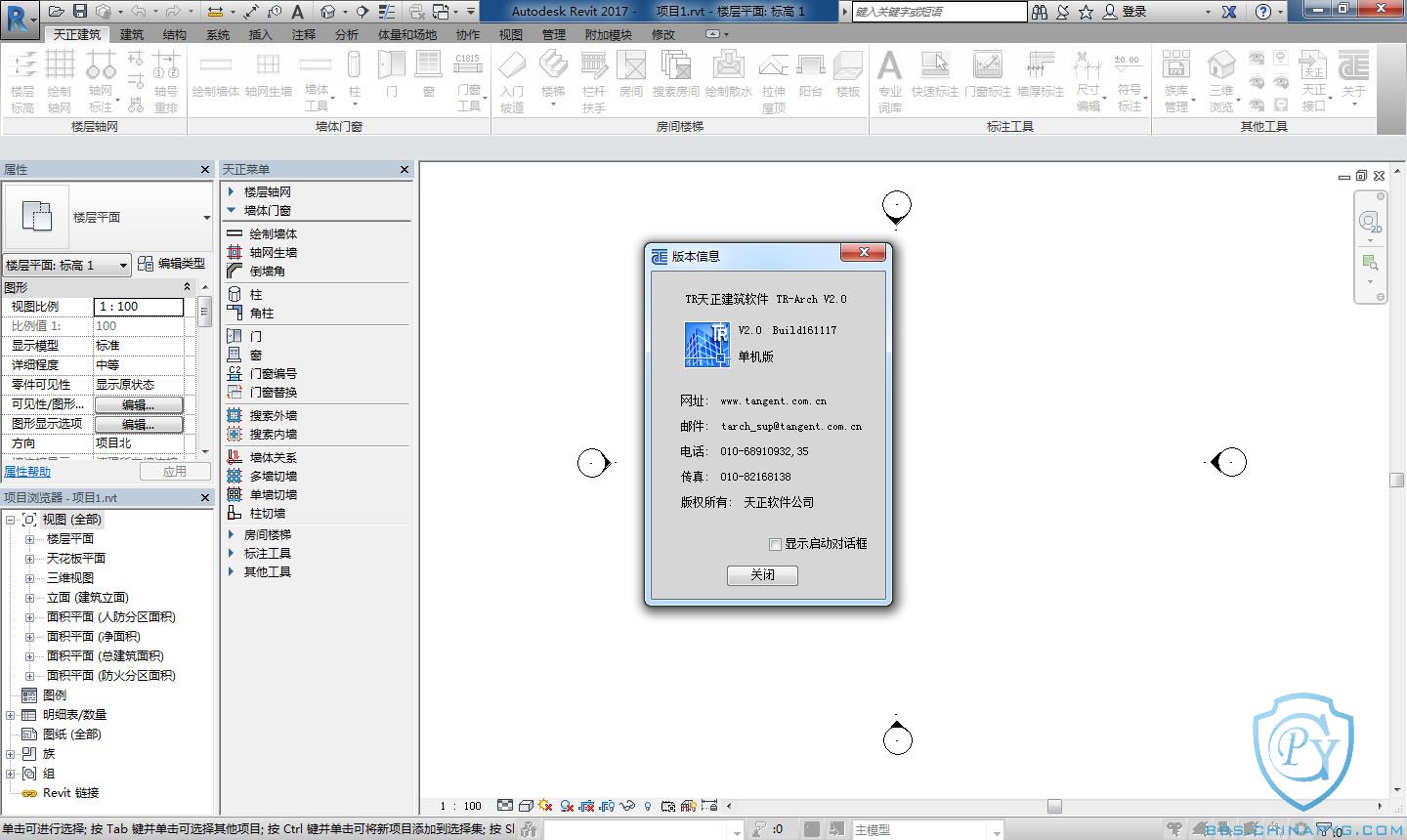Open 族库管理 in ribbon
1407x840 pixels.
pos(1176,81)
